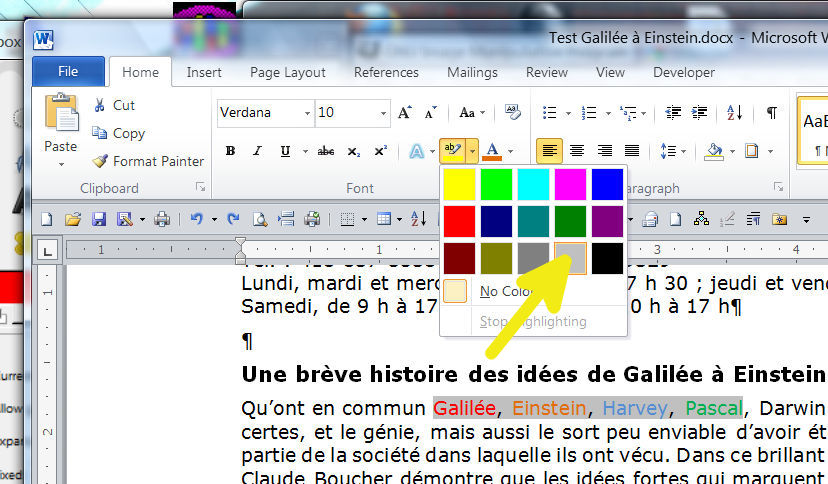The image size is (828, 484).
Task: Insert a numbered list
Action: [589, 112]
